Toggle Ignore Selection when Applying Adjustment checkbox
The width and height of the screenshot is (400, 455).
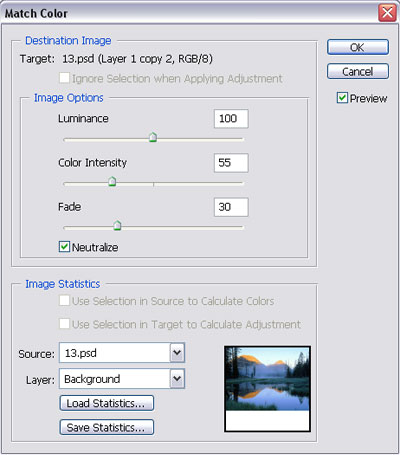pos(64,78)
